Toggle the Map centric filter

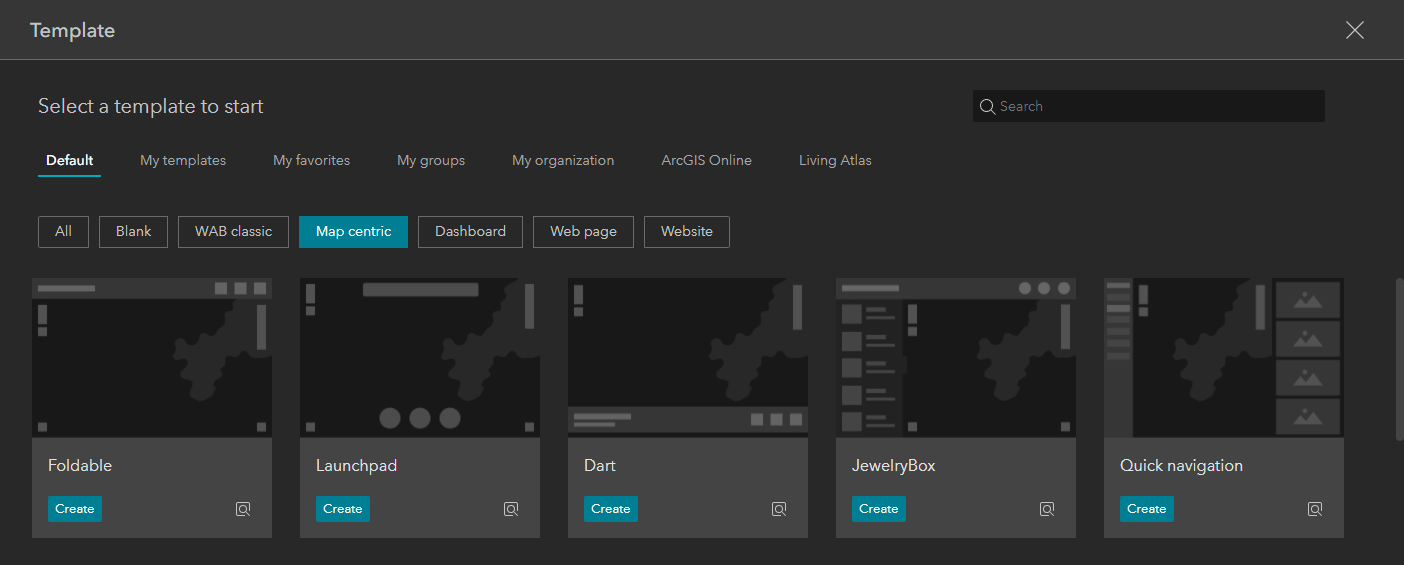point(353,231)
